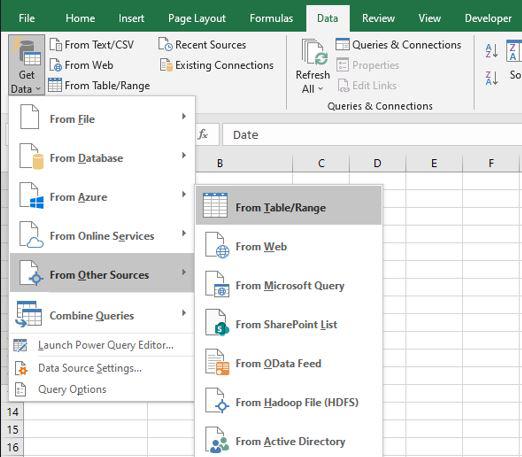
Task: Switch to the Formulas tab
Action: [271, 18]
